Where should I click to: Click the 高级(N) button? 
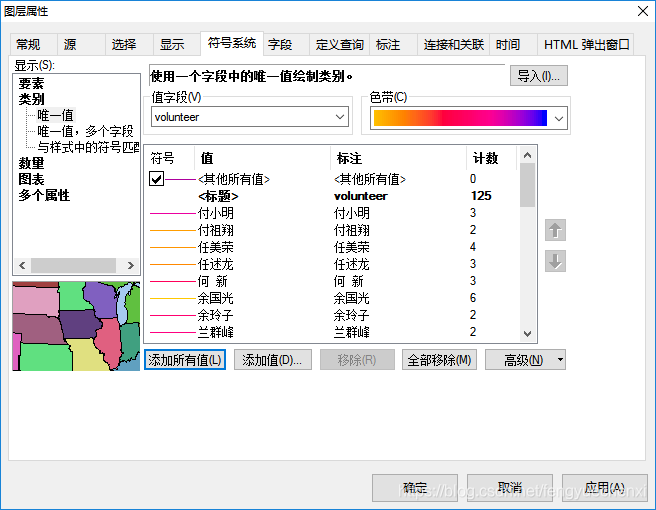click(x=523, y=360)
